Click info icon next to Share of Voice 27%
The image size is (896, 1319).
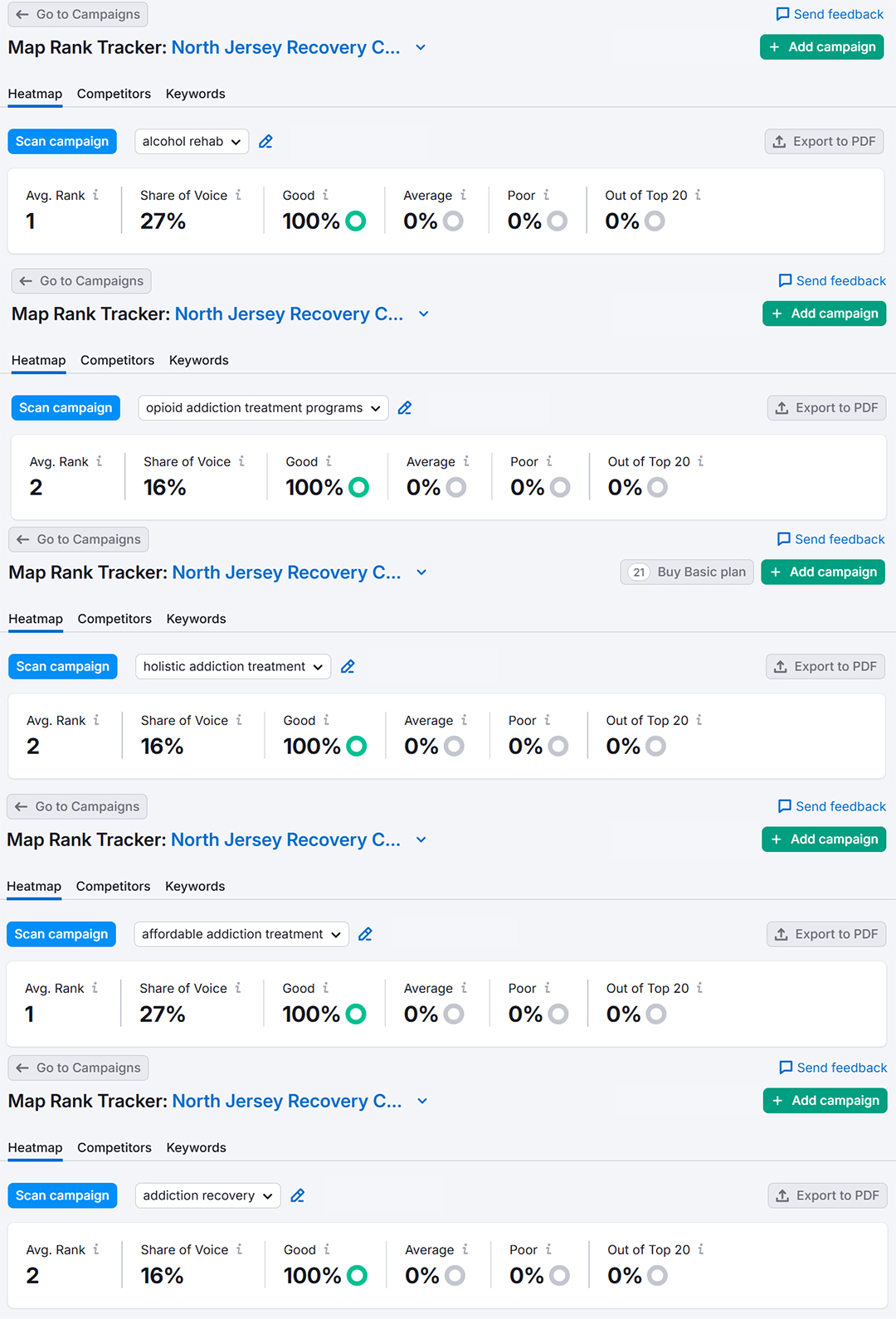coord(238,195)
